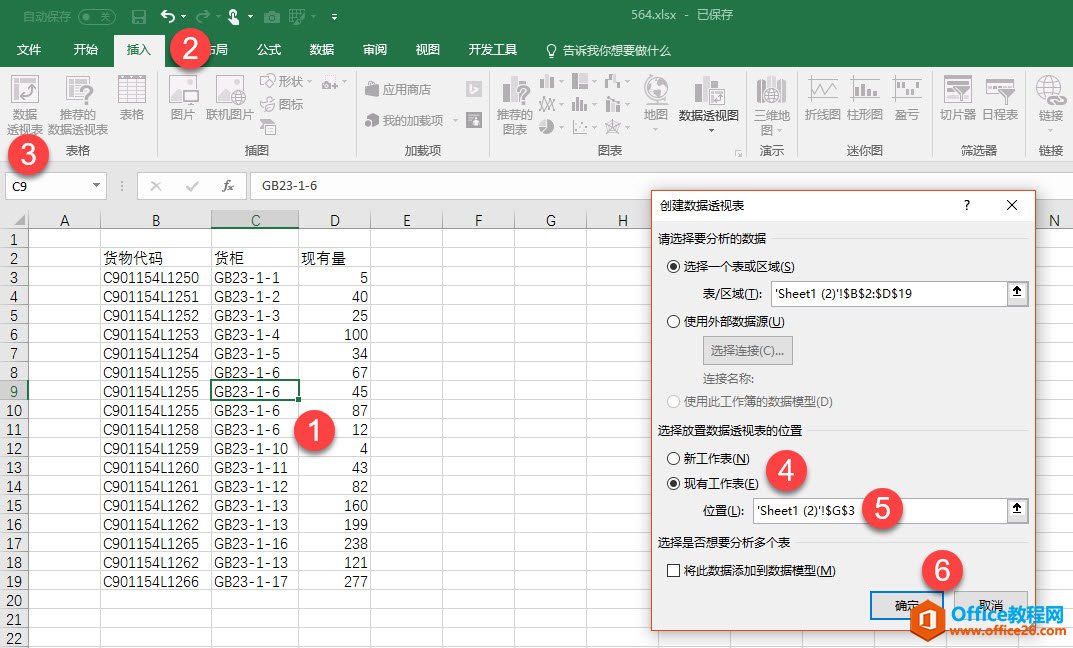Select the use external data source option
Viewport: 1073px width, 648px height.
(x=673, y=322)
